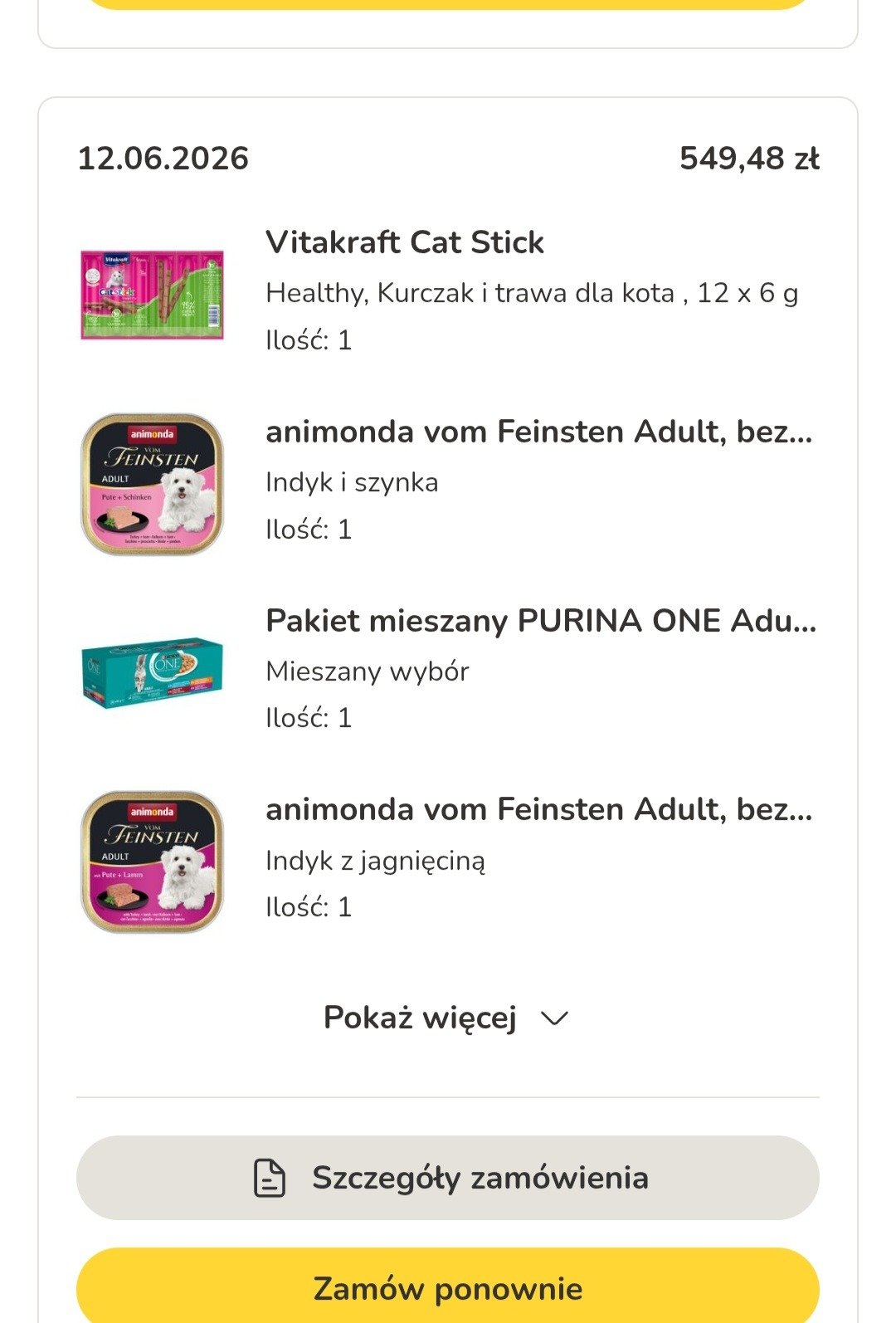Open the animonda Indyk i szynka image
Viewport: 896px width, 1323px height.
coord(152,484)
